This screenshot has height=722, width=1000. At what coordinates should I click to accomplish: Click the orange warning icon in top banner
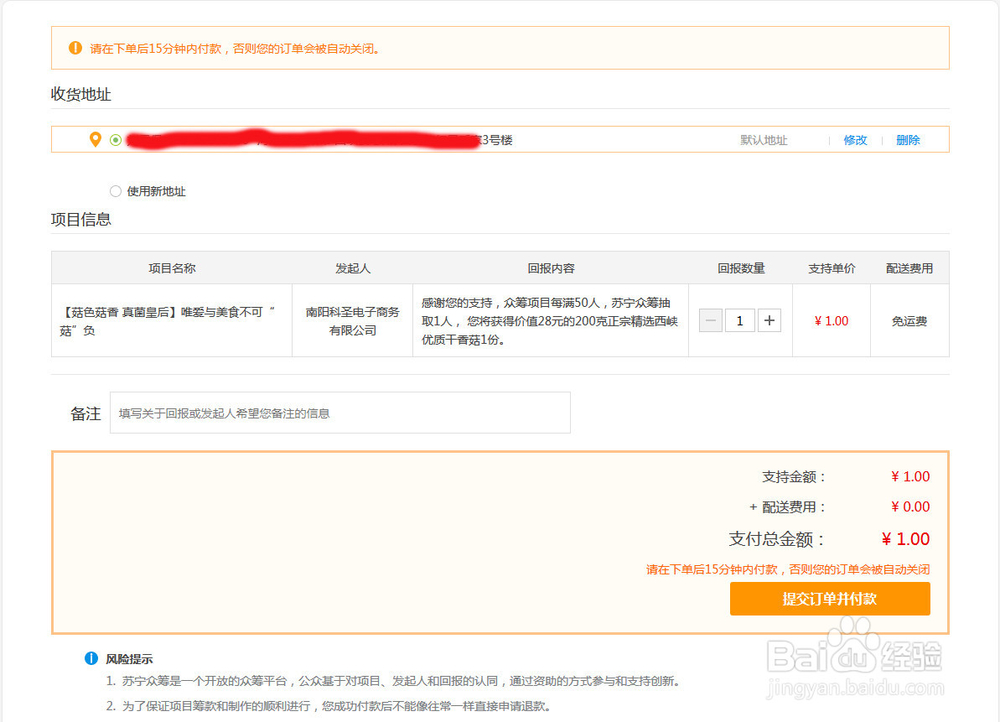click(77, 47)
